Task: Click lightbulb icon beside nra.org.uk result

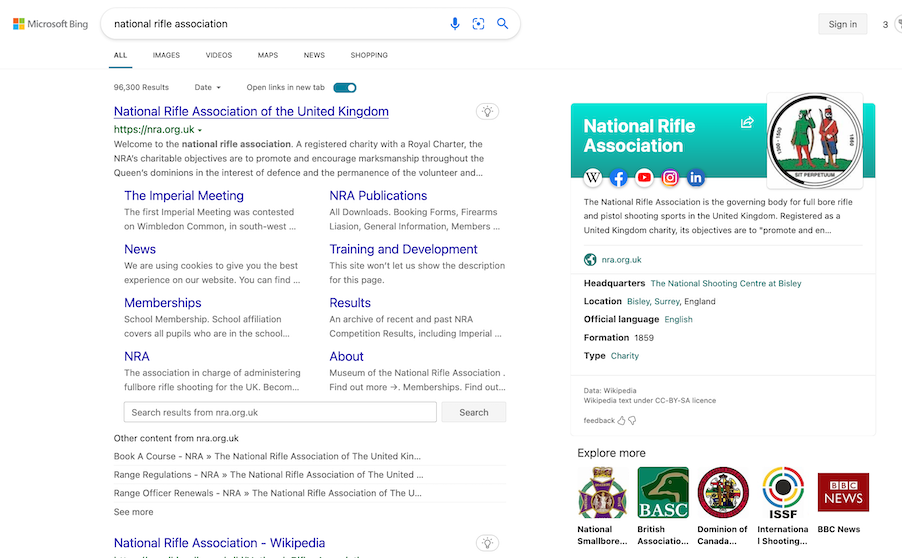Action: click(487, 112)
